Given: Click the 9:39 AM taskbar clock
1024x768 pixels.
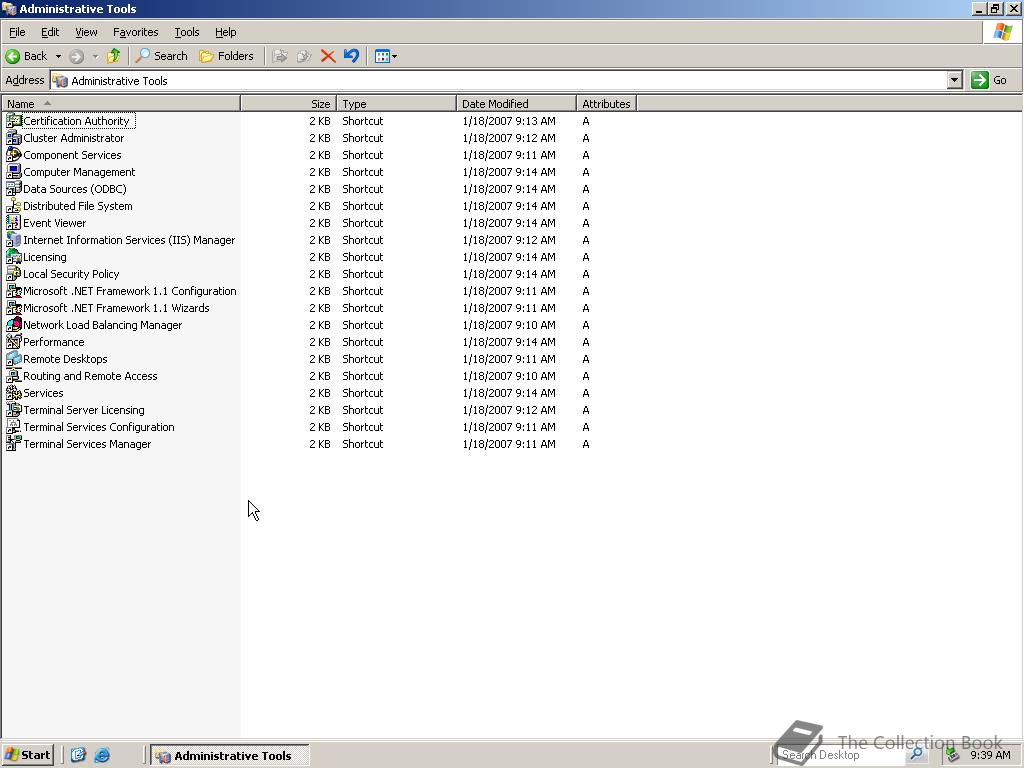Looking at the screenshot, I should click(x=990, y=755).
